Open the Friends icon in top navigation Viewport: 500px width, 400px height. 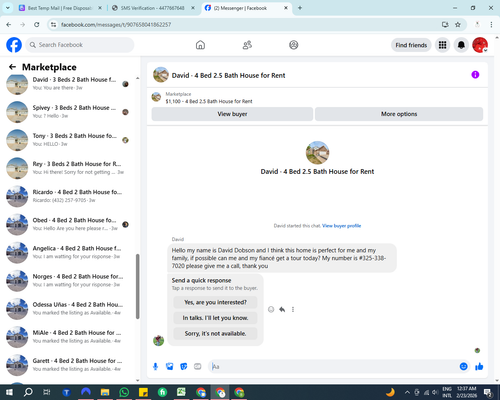tap(247, 45)
